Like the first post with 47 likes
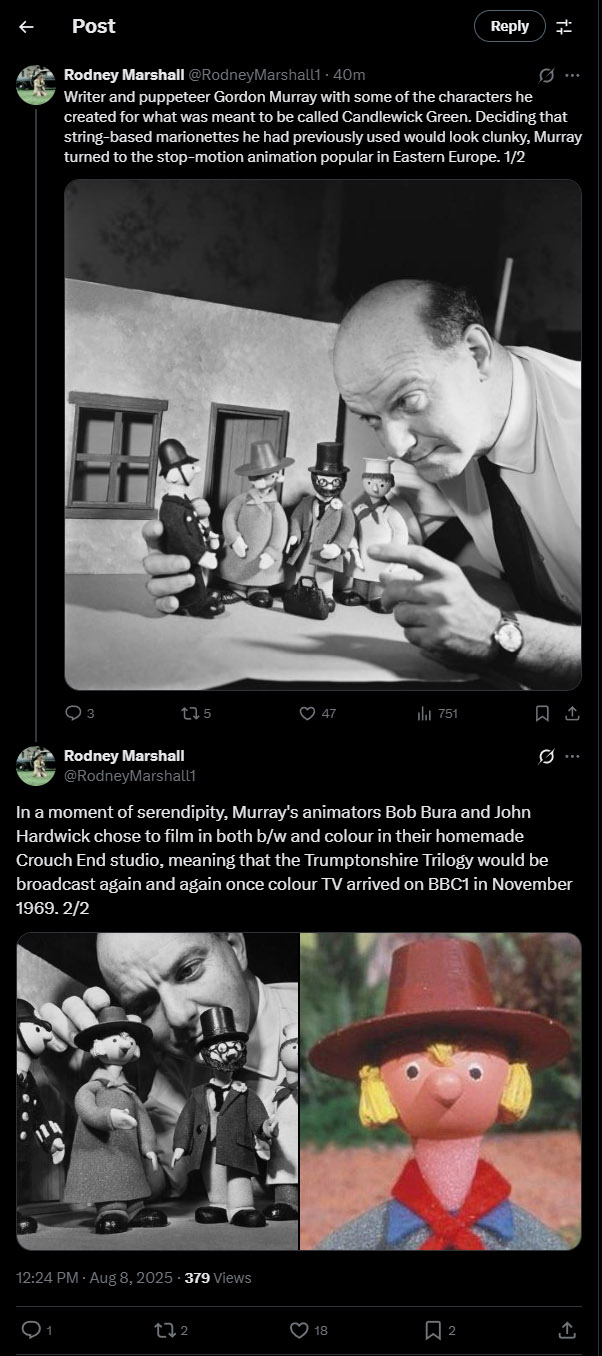Viewport: 602px width, 1356px height. coord(318,713)
